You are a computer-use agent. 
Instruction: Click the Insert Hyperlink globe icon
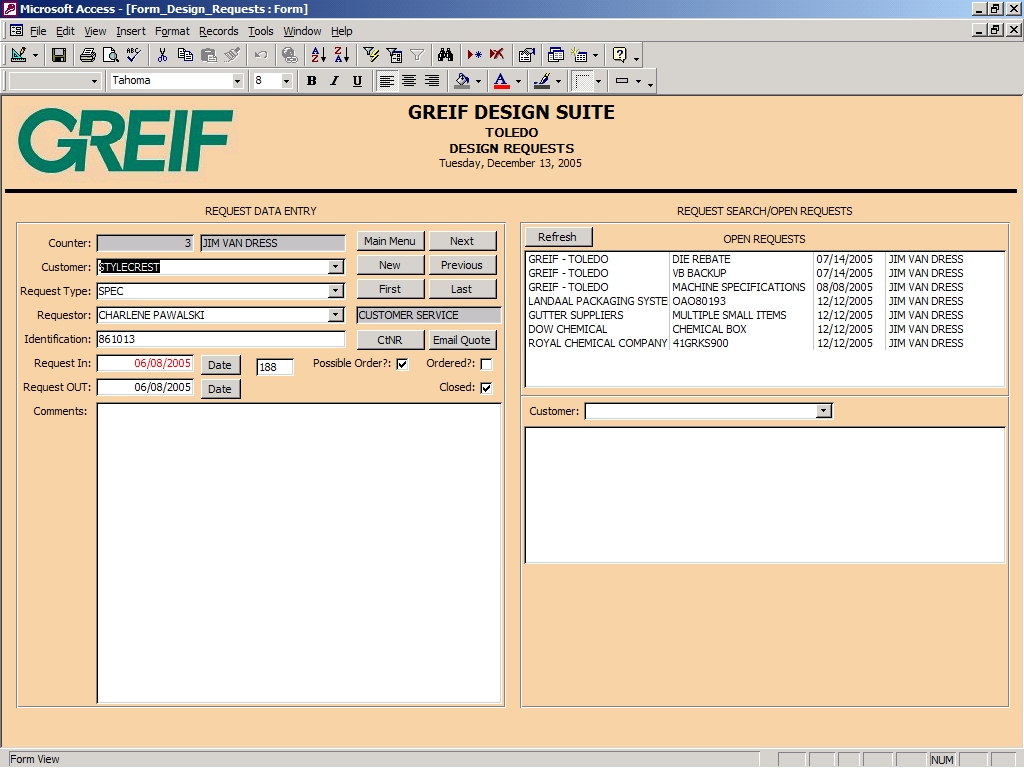(x=289, y=55)
